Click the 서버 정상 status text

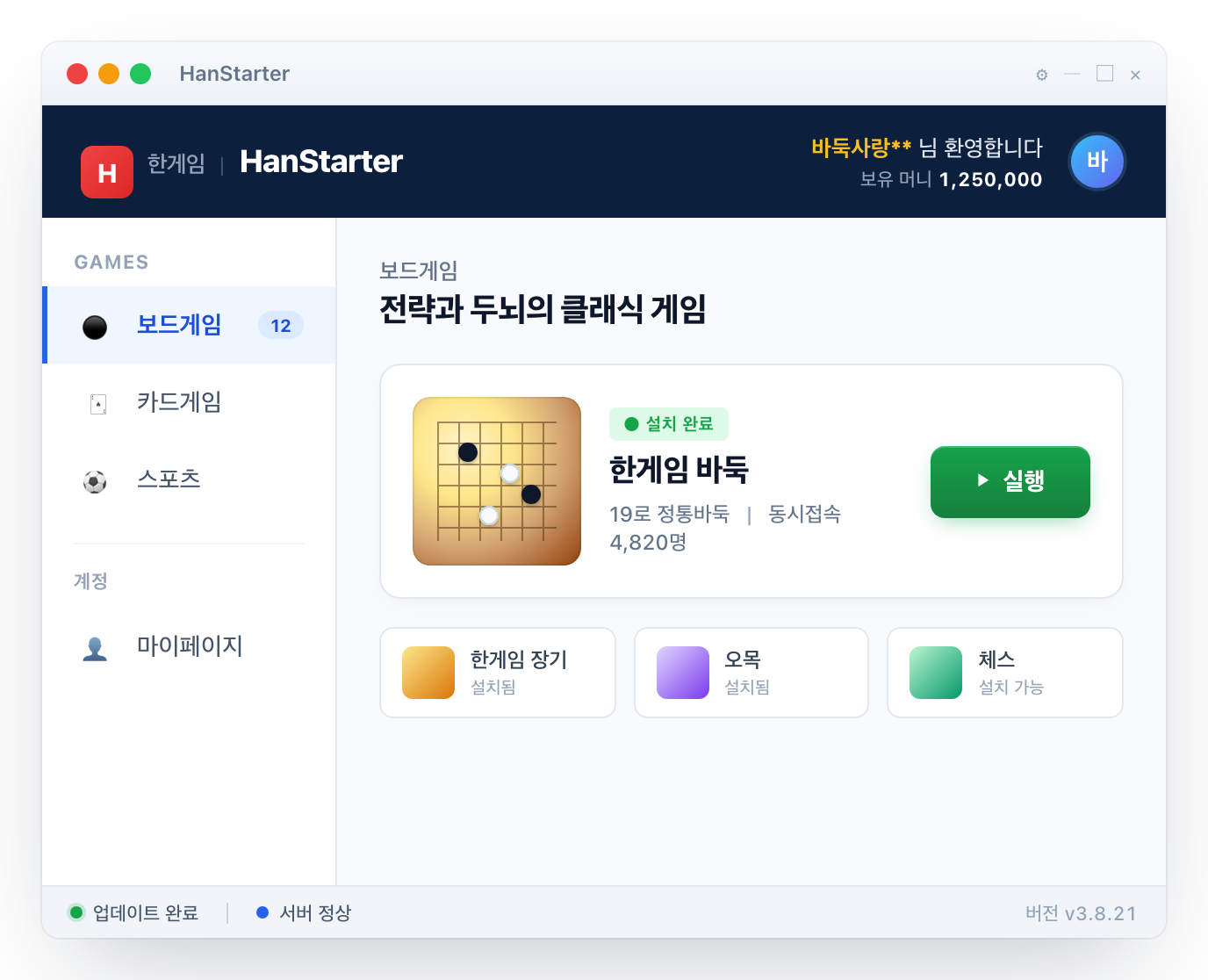(315, 913)
